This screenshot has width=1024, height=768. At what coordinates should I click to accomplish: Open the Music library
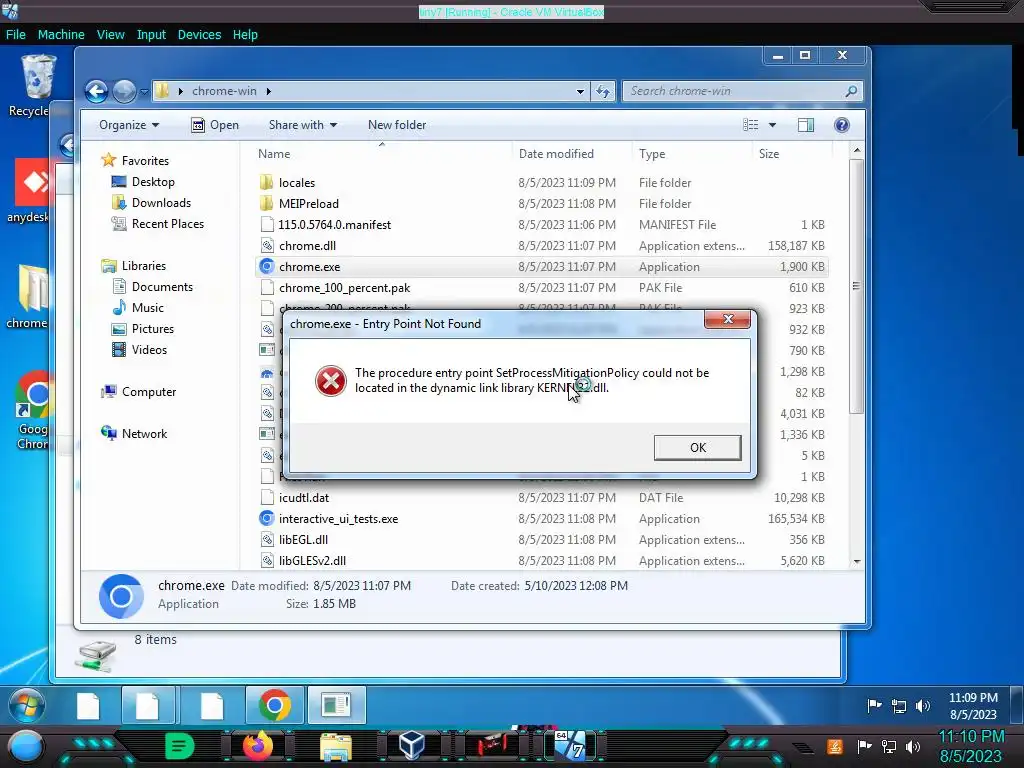pos(138,308)
